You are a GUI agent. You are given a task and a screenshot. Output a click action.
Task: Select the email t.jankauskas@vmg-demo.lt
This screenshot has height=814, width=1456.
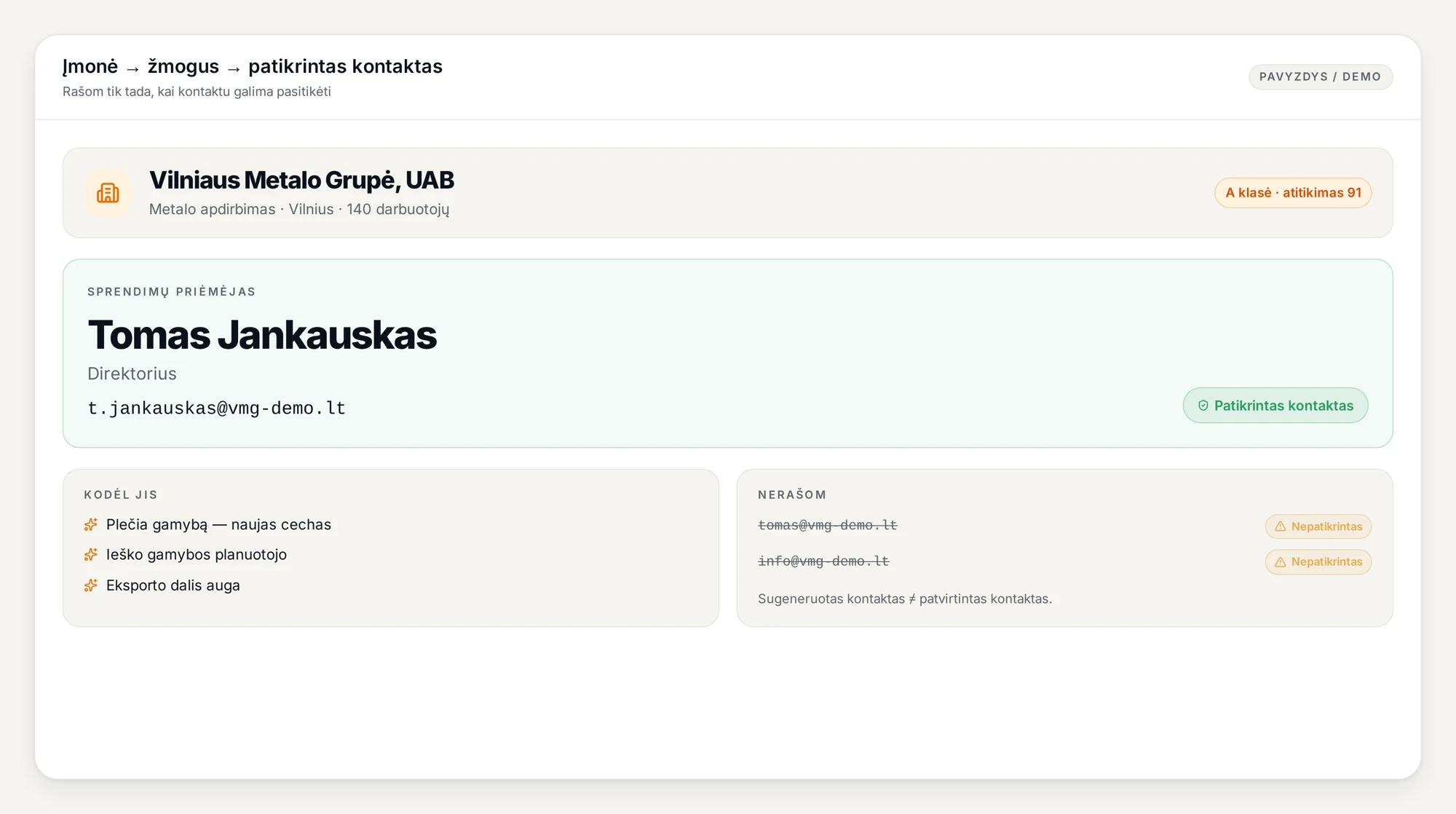pos(216,408)
